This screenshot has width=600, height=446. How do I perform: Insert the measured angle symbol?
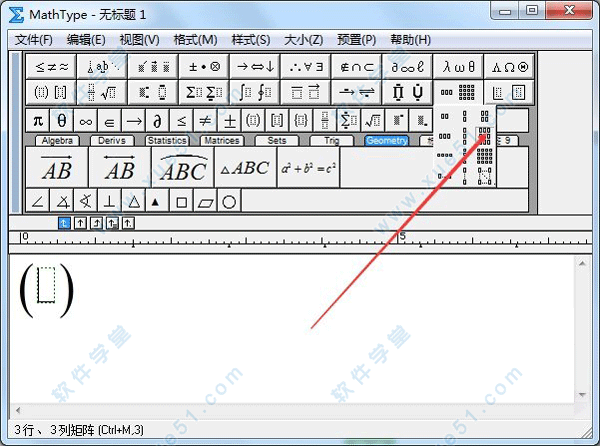click(x=62, y=200)
